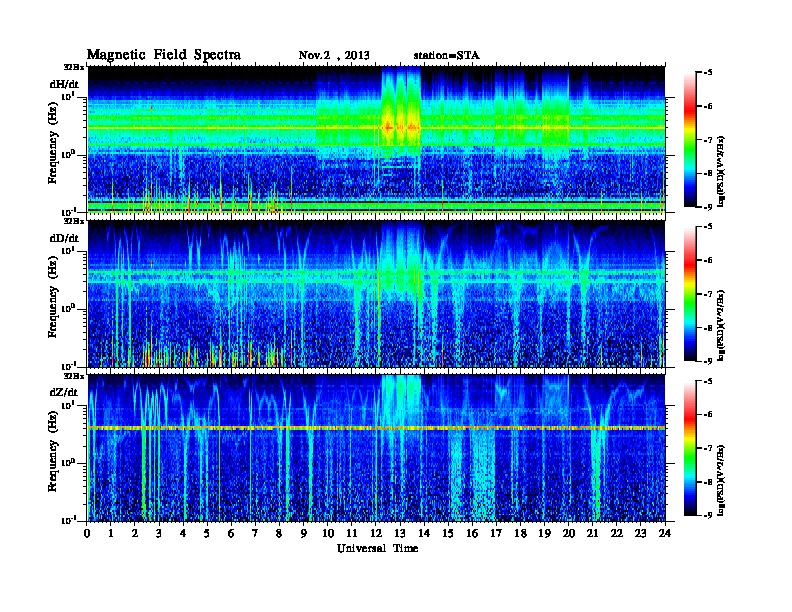Click hour "9" on the Universal Time axis
792x612 pixels.
[304, 533]
